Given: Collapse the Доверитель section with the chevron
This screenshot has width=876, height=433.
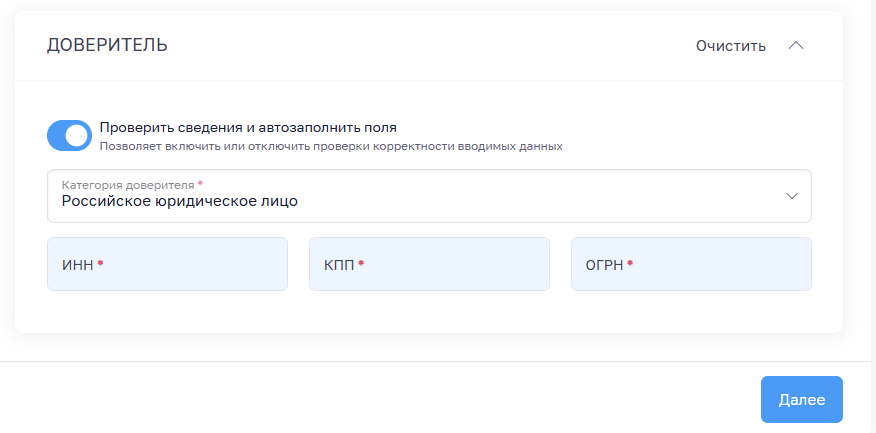Looking at the screenshot, I should (x=796, y=45).
